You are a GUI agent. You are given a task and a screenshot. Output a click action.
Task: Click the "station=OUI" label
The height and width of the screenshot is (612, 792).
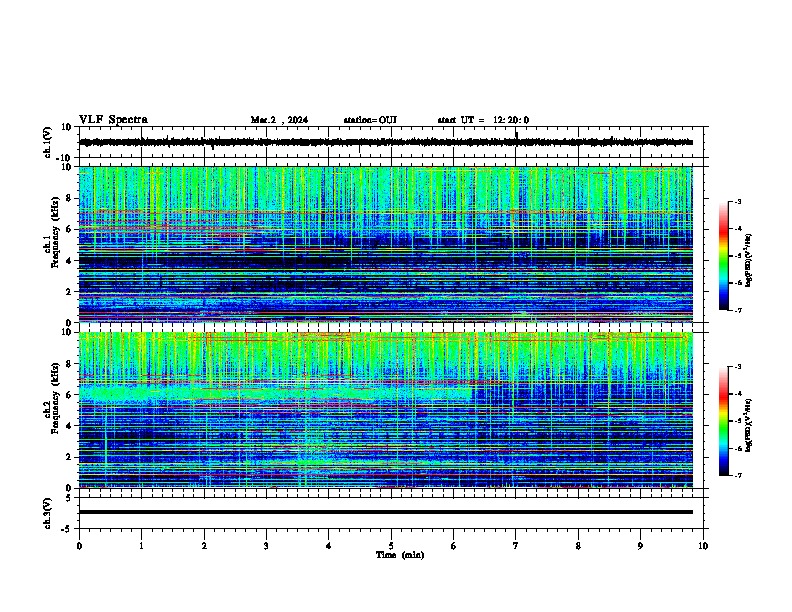tap(370, 120)
